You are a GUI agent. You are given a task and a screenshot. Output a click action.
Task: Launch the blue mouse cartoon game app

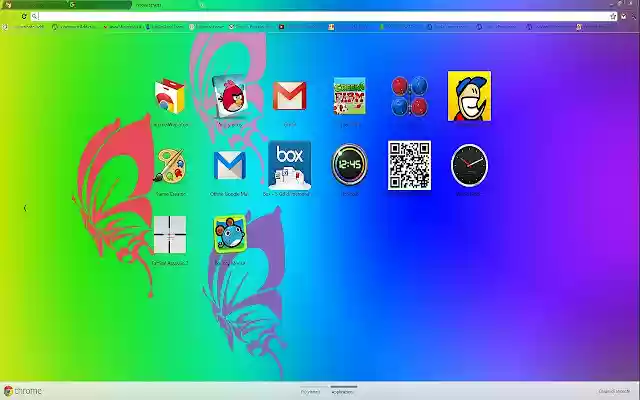click(x=230, y=234)
